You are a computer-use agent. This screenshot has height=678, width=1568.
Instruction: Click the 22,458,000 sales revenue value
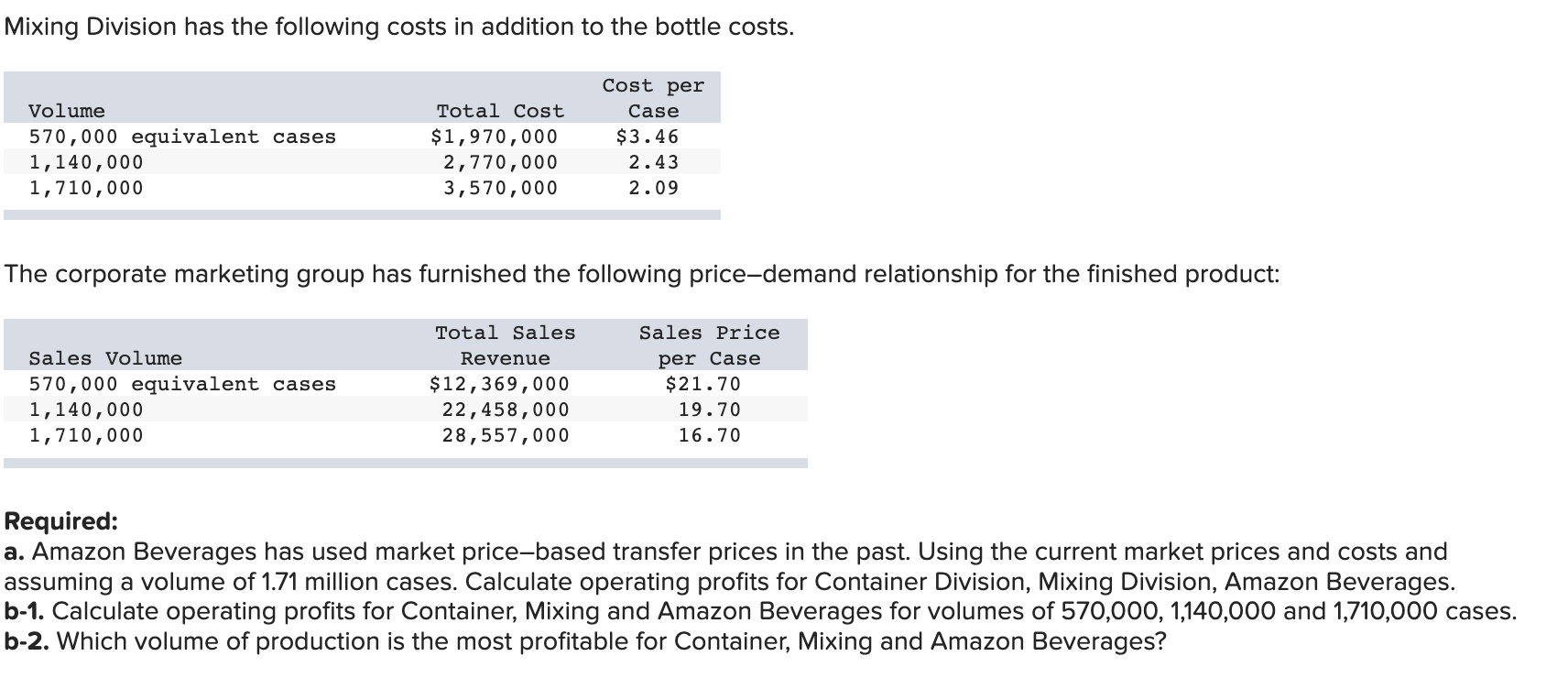point(506,410)
